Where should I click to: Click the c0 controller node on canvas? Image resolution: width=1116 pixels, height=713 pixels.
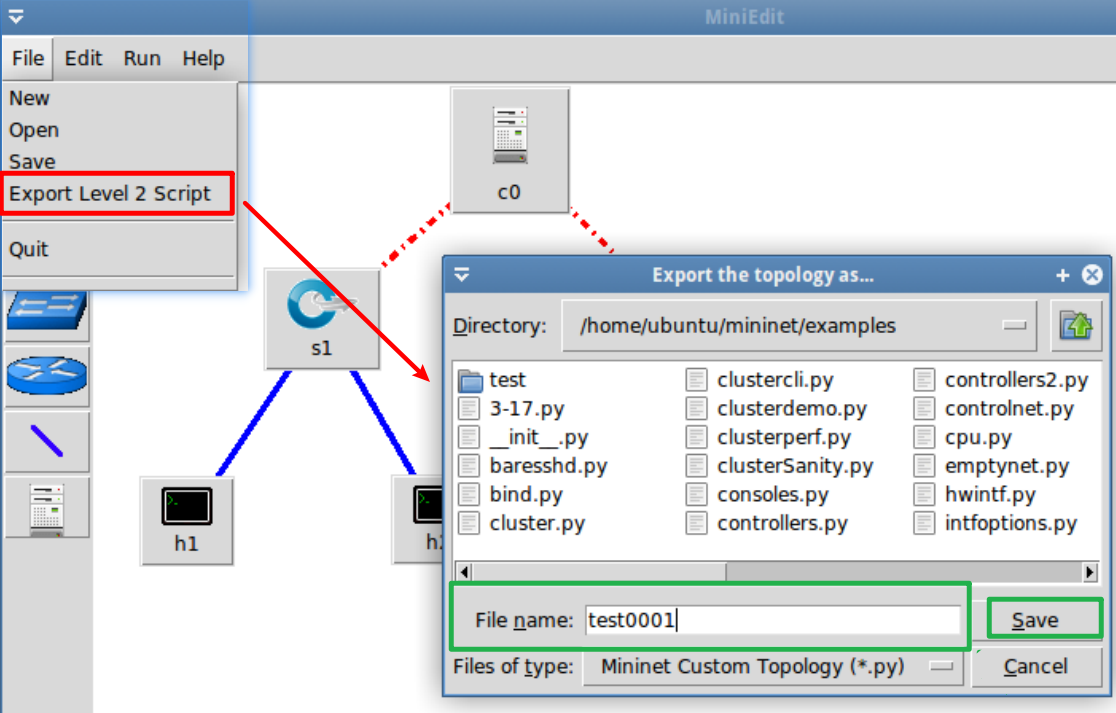coord(510,150)
